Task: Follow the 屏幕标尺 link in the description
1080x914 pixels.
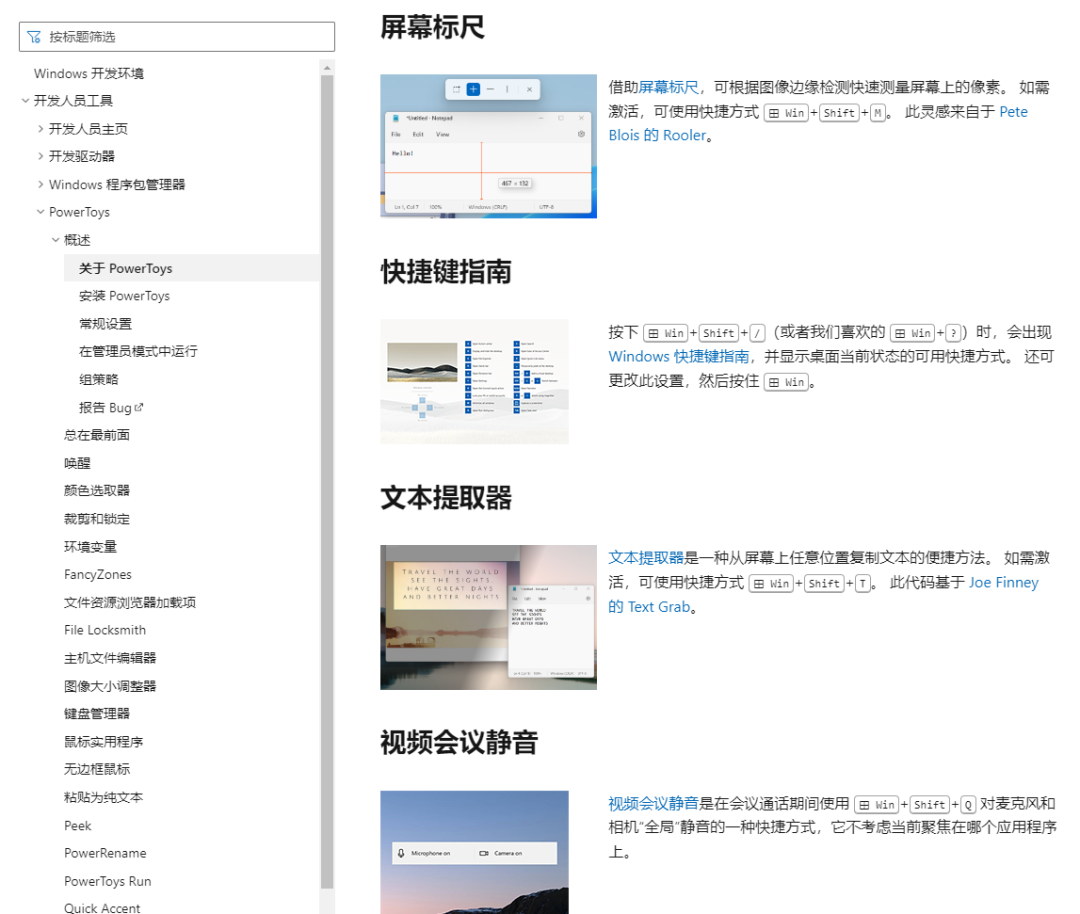Action: 668,87
